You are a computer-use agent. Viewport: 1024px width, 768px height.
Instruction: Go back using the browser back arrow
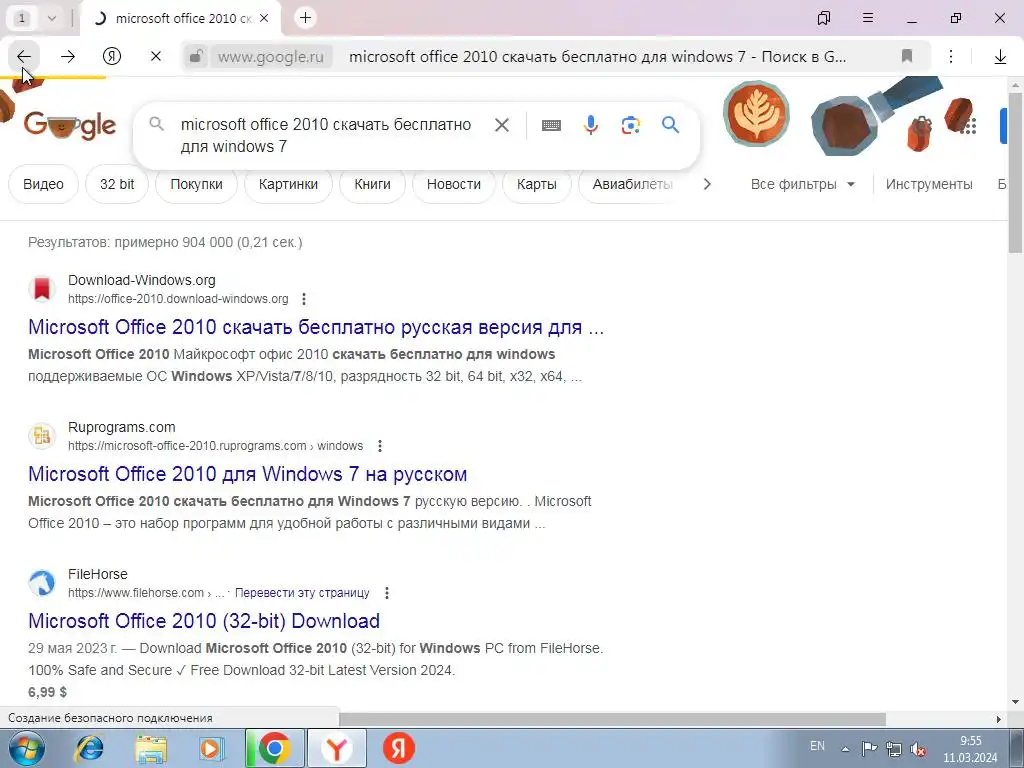24,57
